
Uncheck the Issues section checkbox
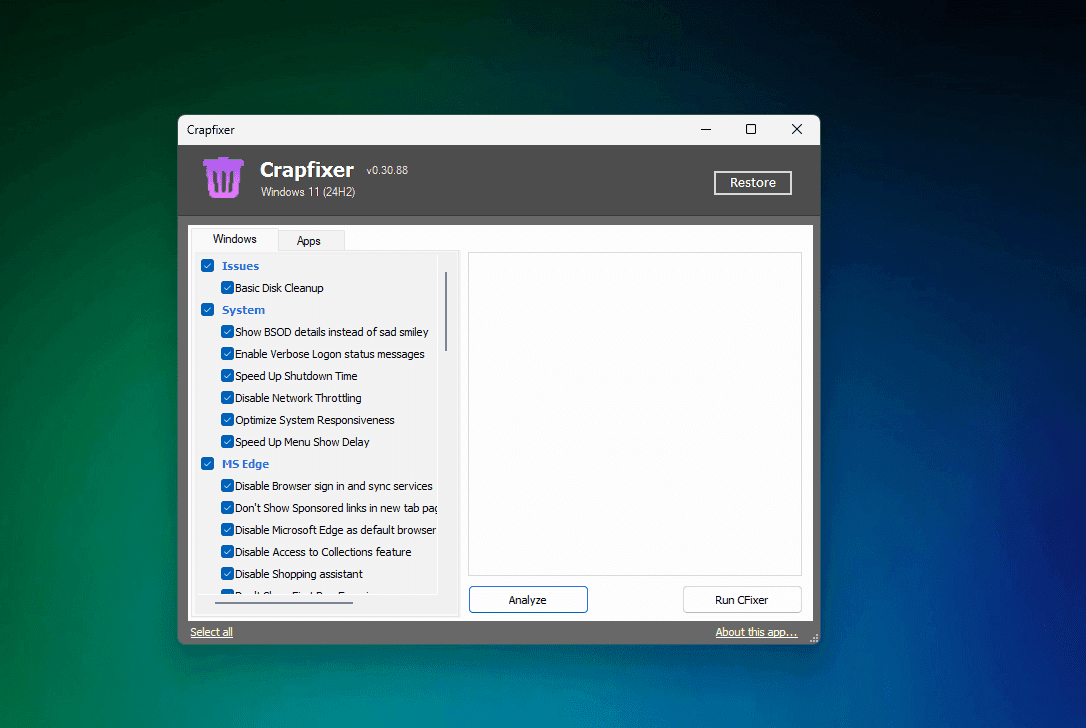tap(207, 265)
